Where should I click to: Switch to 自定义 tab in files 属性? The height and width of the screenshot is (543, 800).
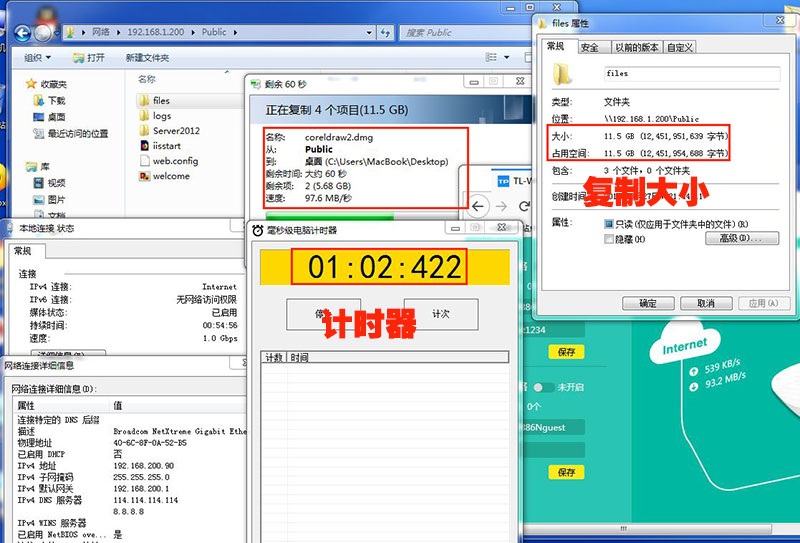(680, 47)
